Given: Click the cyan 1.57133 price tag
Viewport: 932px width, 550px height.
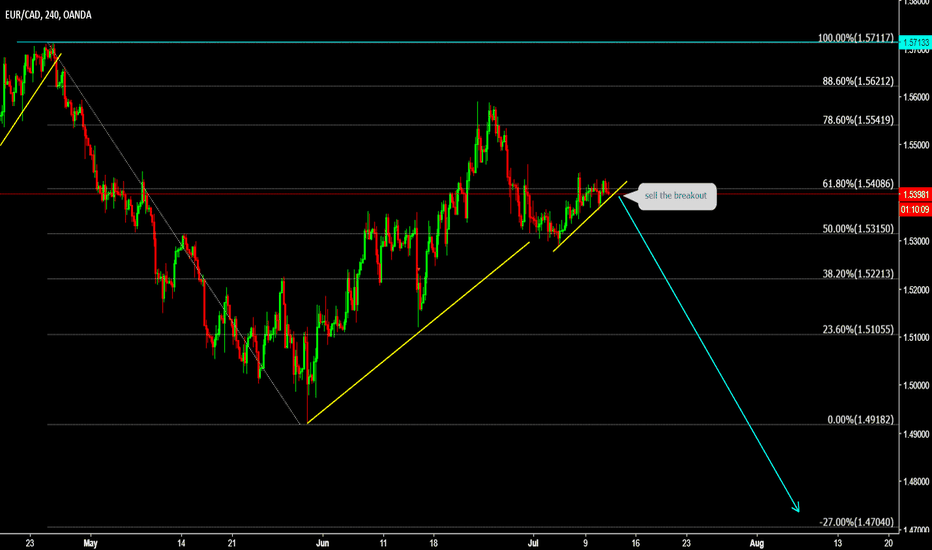Looking at the screenshot, I should 915,43.
